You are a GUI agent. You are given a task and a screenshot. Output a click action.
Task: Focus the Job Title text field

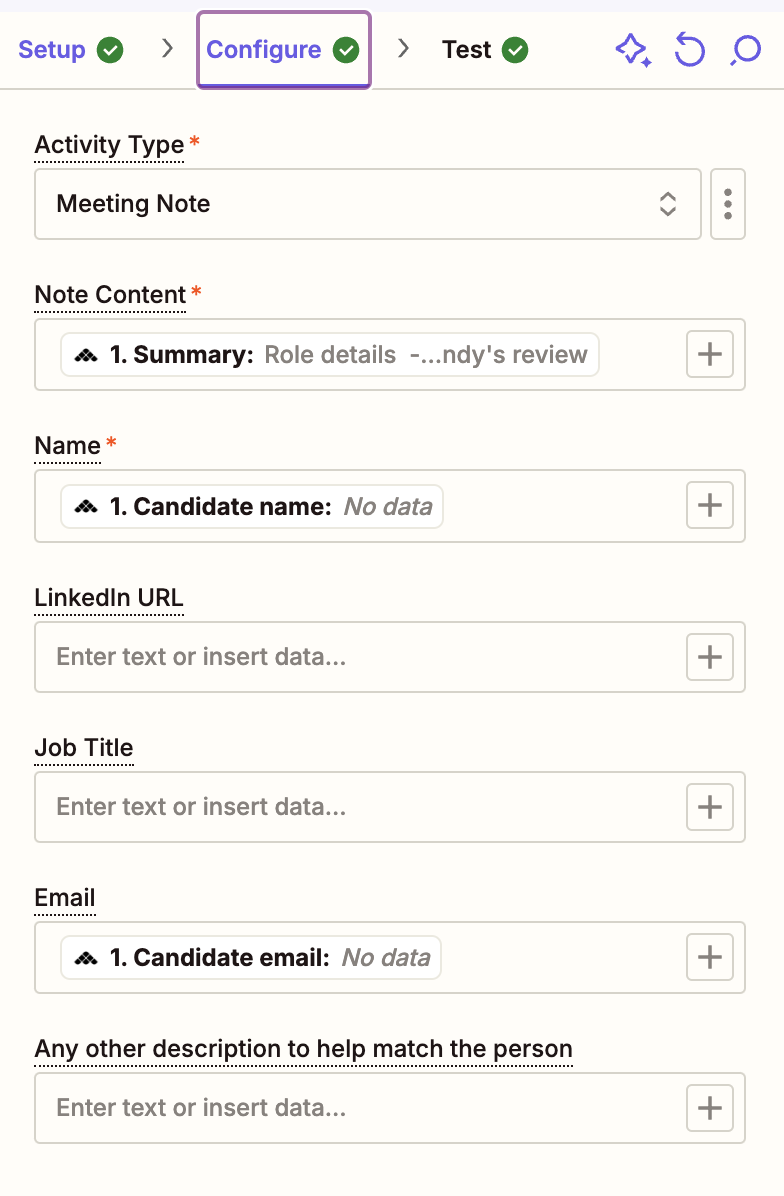coord(358,807)
